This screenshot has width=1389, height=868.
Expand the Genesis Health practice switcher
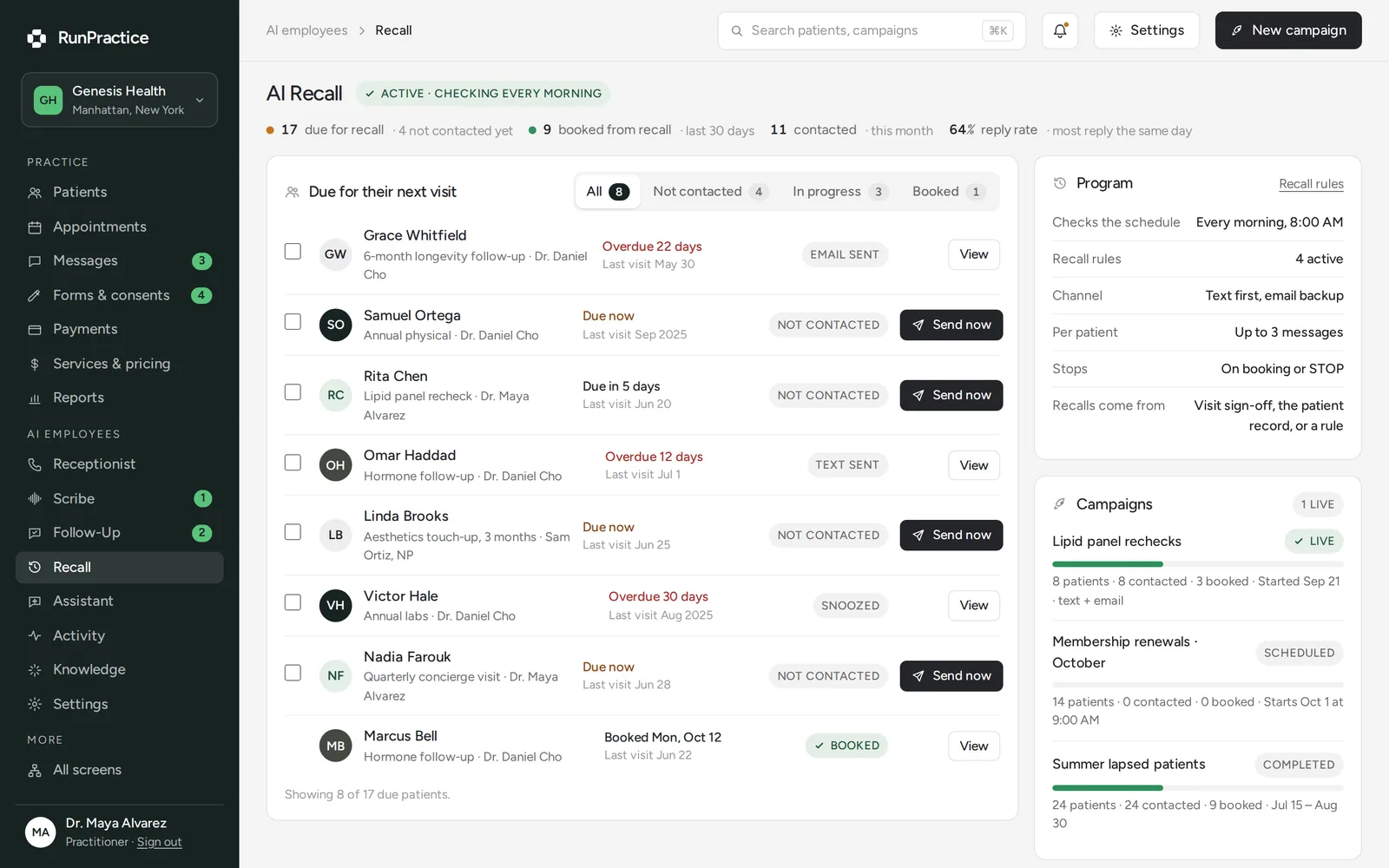(x=120, y=100)
